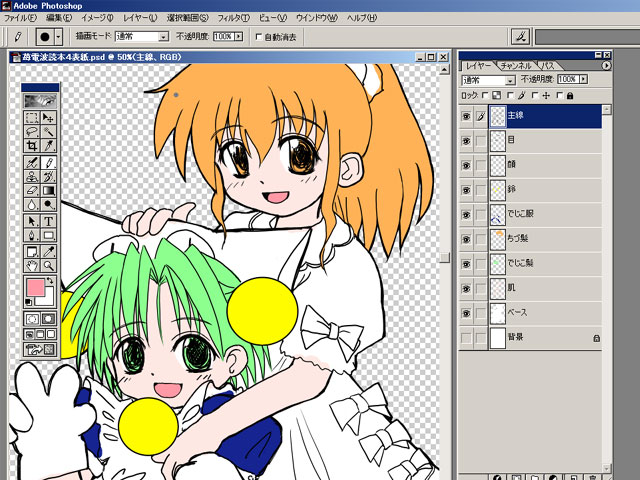Open the レイヤー(L) menu

tap(140, 18)
